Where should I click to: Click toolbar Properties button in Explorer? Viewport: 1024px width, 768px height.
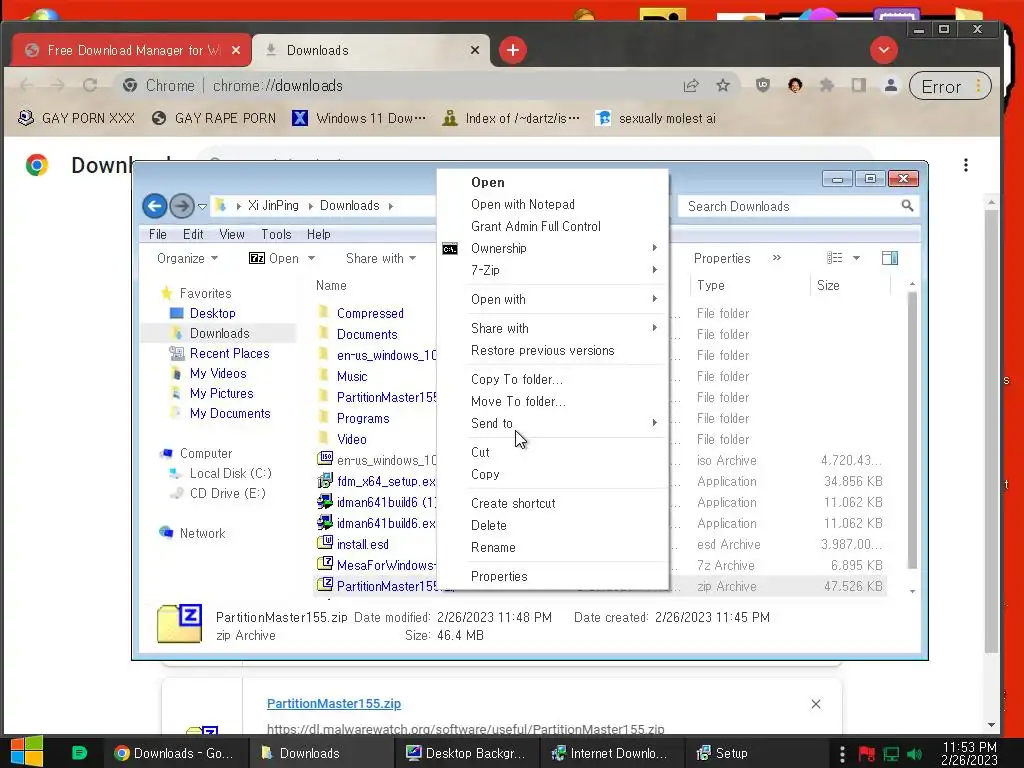pos(722,259)
